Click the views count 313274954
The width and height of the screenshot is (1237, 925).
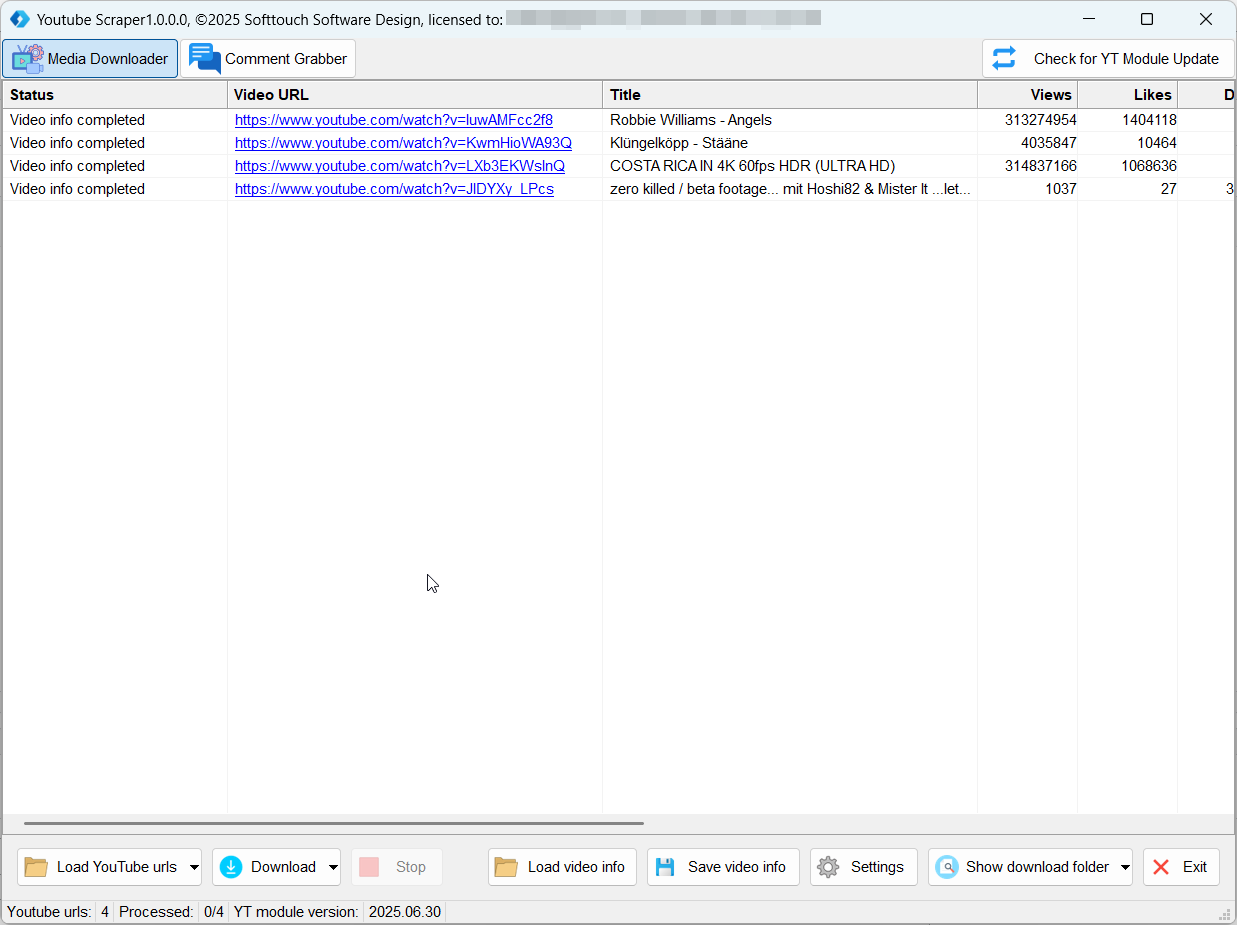(1041, 120)
